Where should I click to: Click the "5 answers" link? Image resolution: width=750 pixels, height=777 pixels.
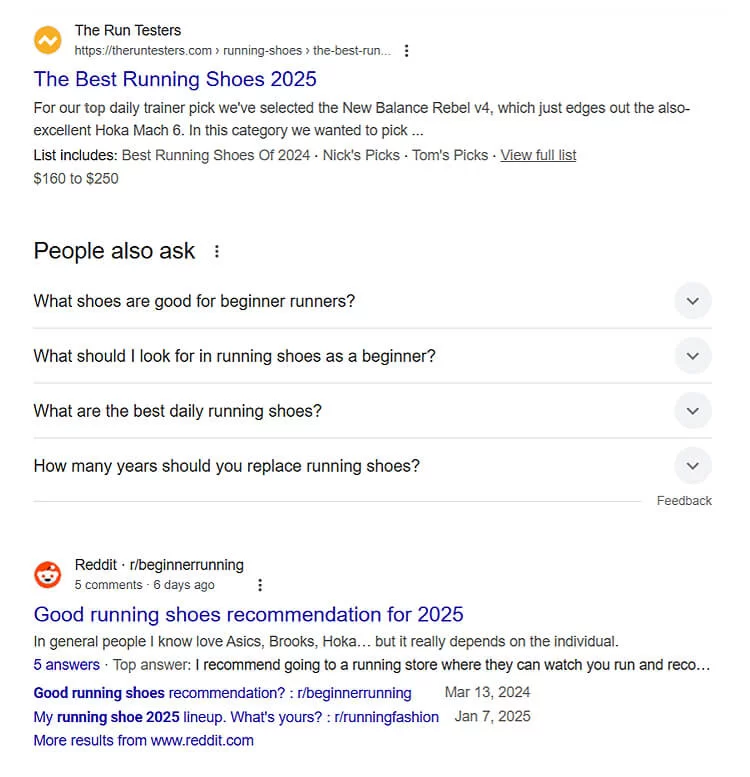(66, 664)
